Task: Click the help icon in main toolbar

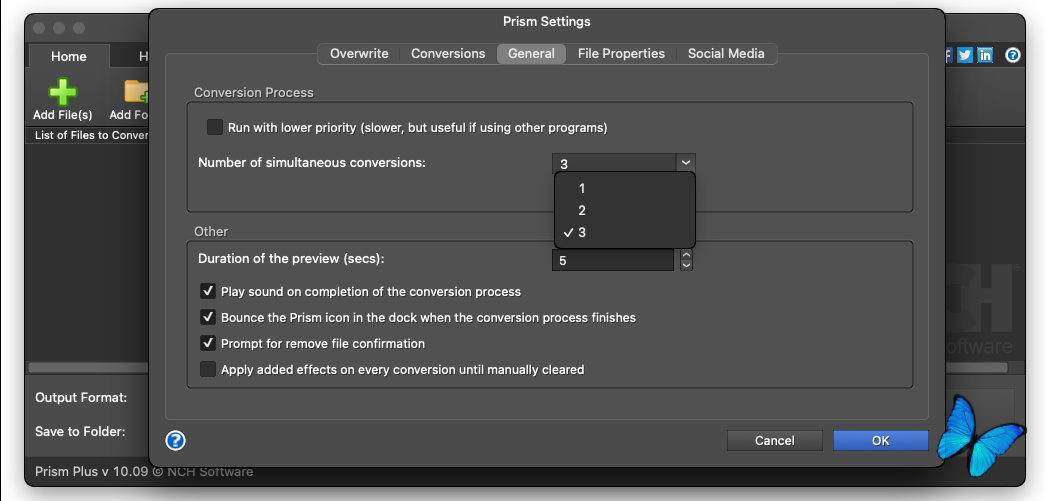Action: (x=1013, y=56)
